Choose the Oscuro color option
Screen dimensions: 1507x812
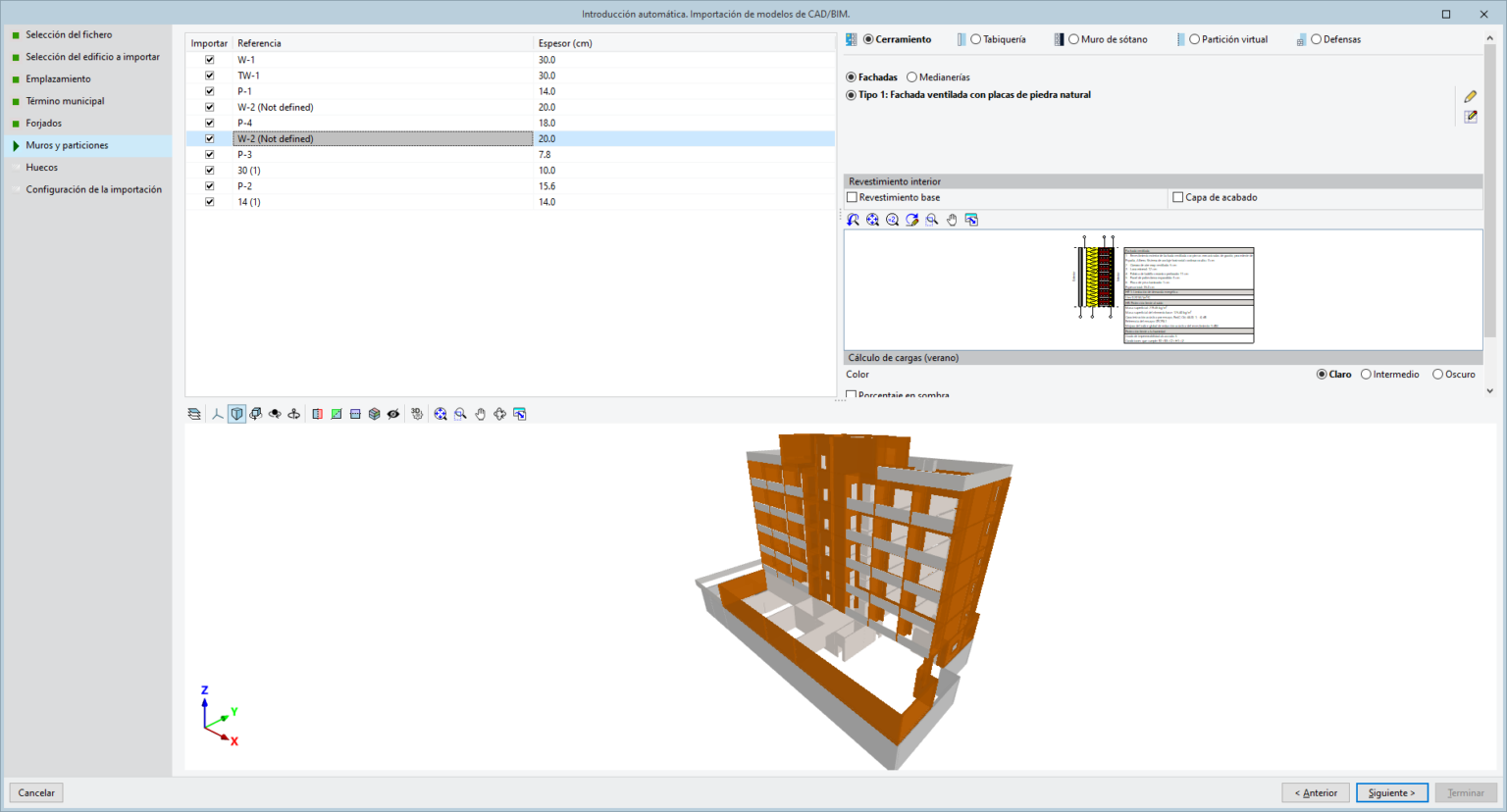[x=1436, y=374]
